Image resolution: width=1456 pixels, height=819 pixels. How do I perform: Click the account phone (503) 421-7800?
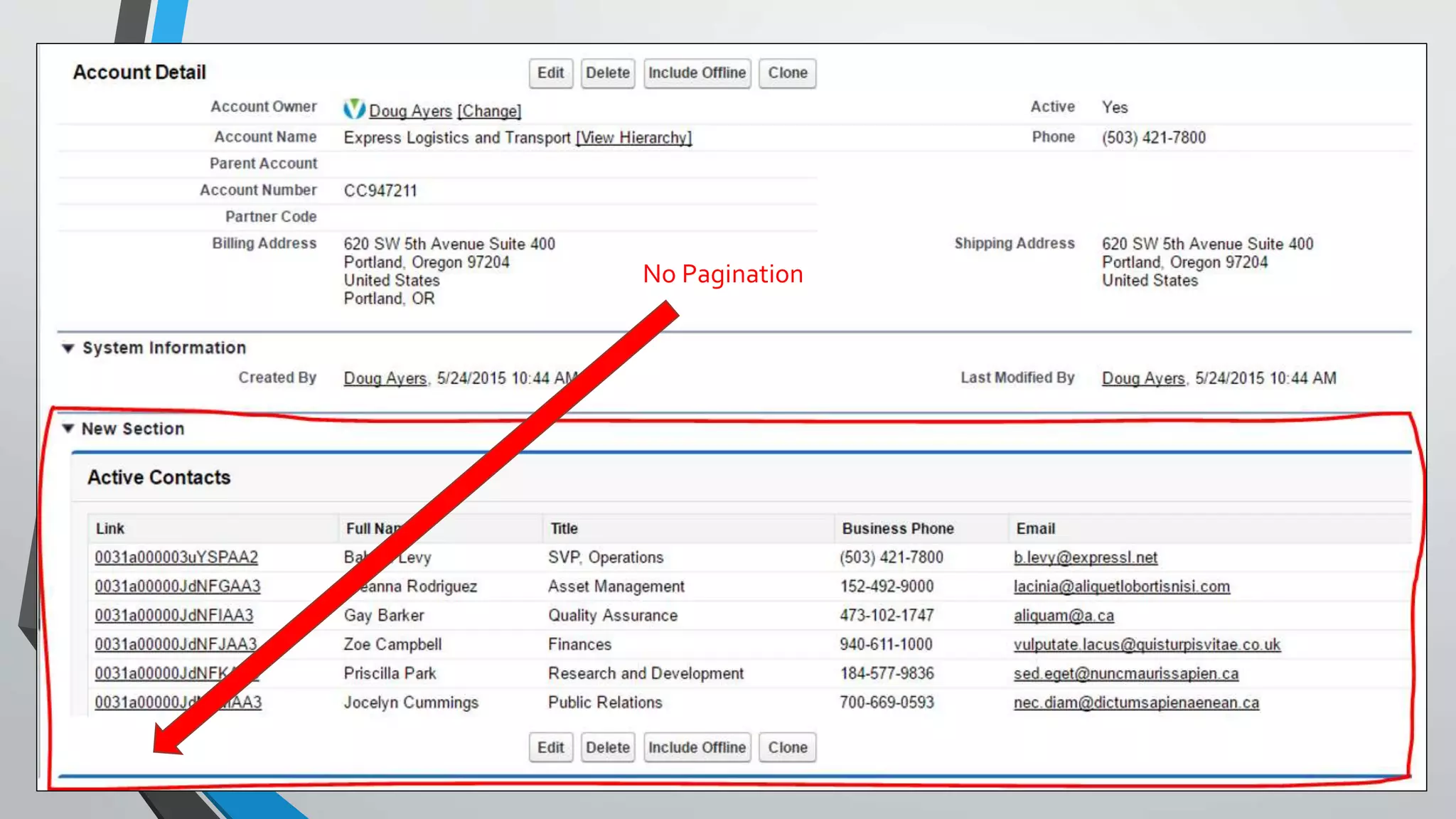(x=1154, y=137)
